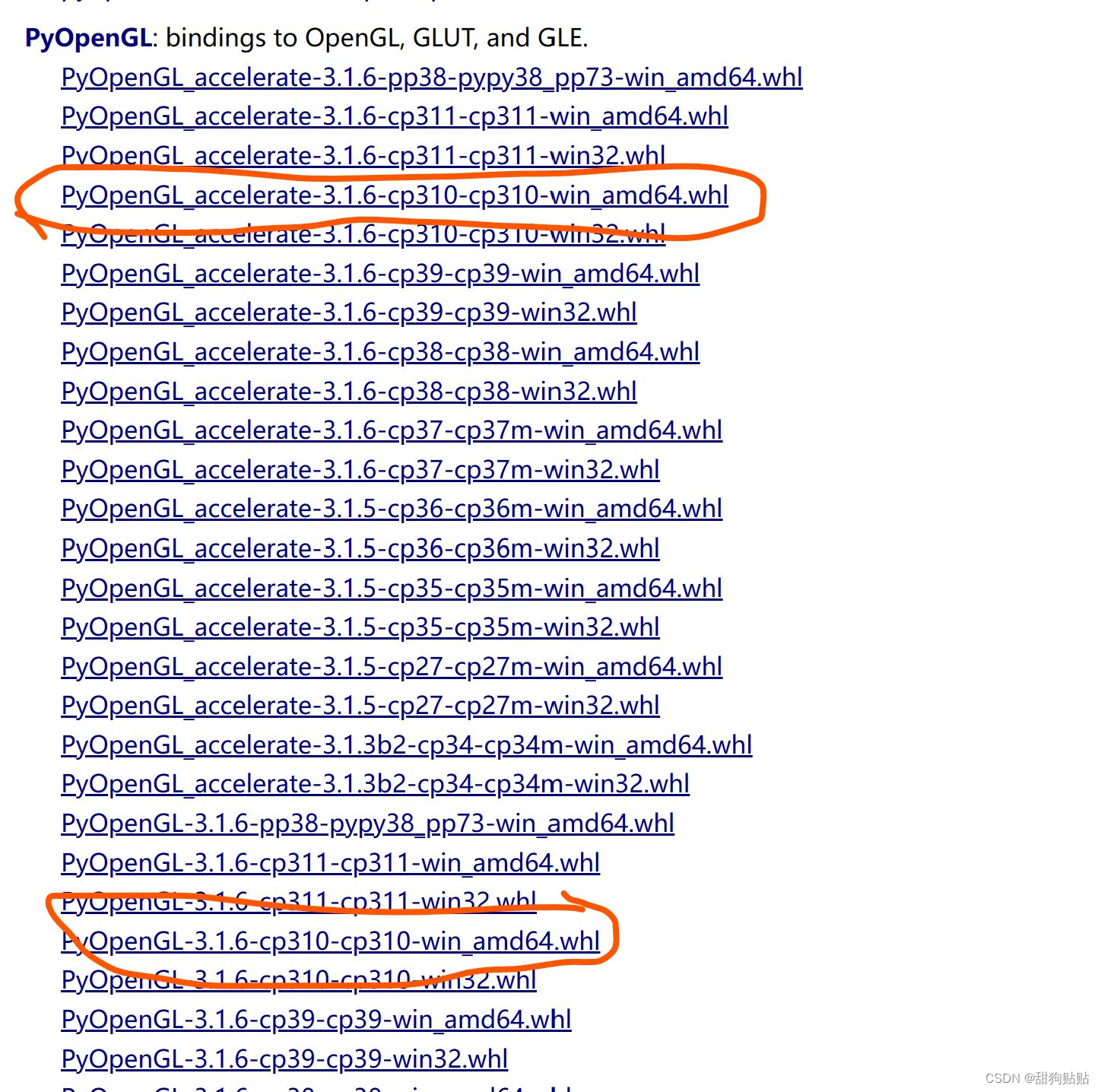Screen dimensions: 1101x1092
Task: Download PyOpenGL-3.1.6-cp311-cp311-win32.whl
Action: 299,902
